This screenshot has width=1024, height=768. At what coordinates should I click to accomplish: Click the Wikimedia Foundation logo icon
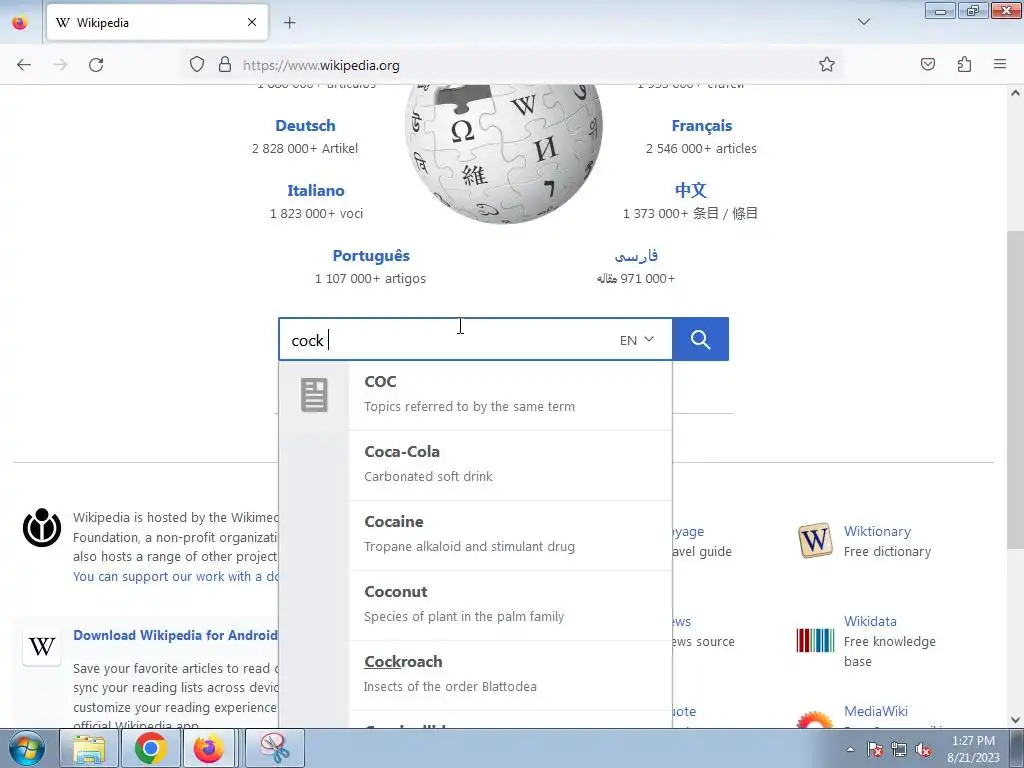pos(42,527)
